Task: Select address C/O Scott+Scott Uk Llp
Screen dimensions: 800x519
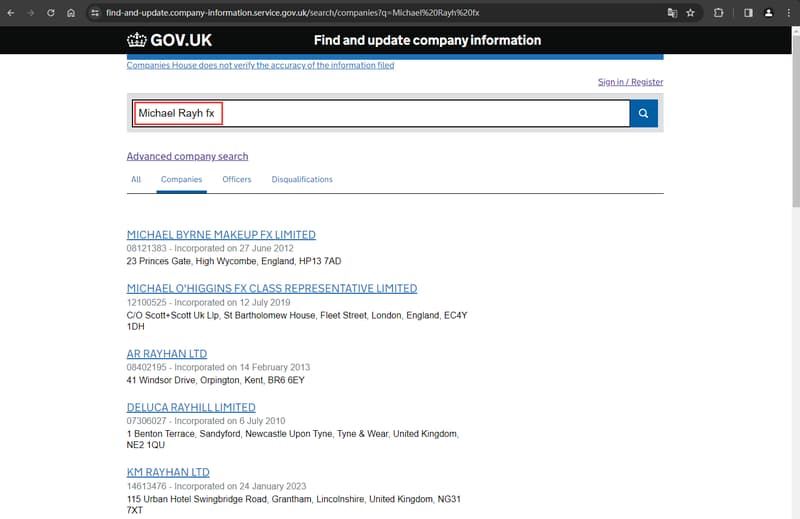Action: [x=297, y=321]
